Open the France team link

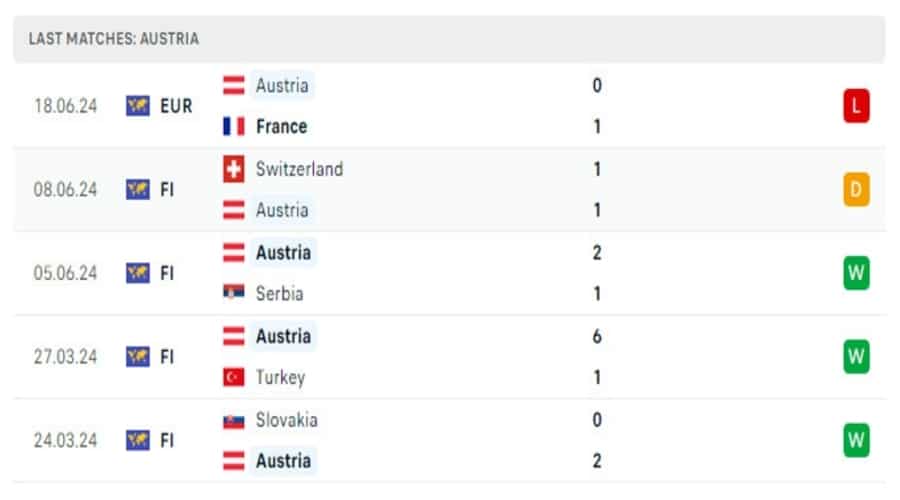pyautogui.click(x=281, y=127)
